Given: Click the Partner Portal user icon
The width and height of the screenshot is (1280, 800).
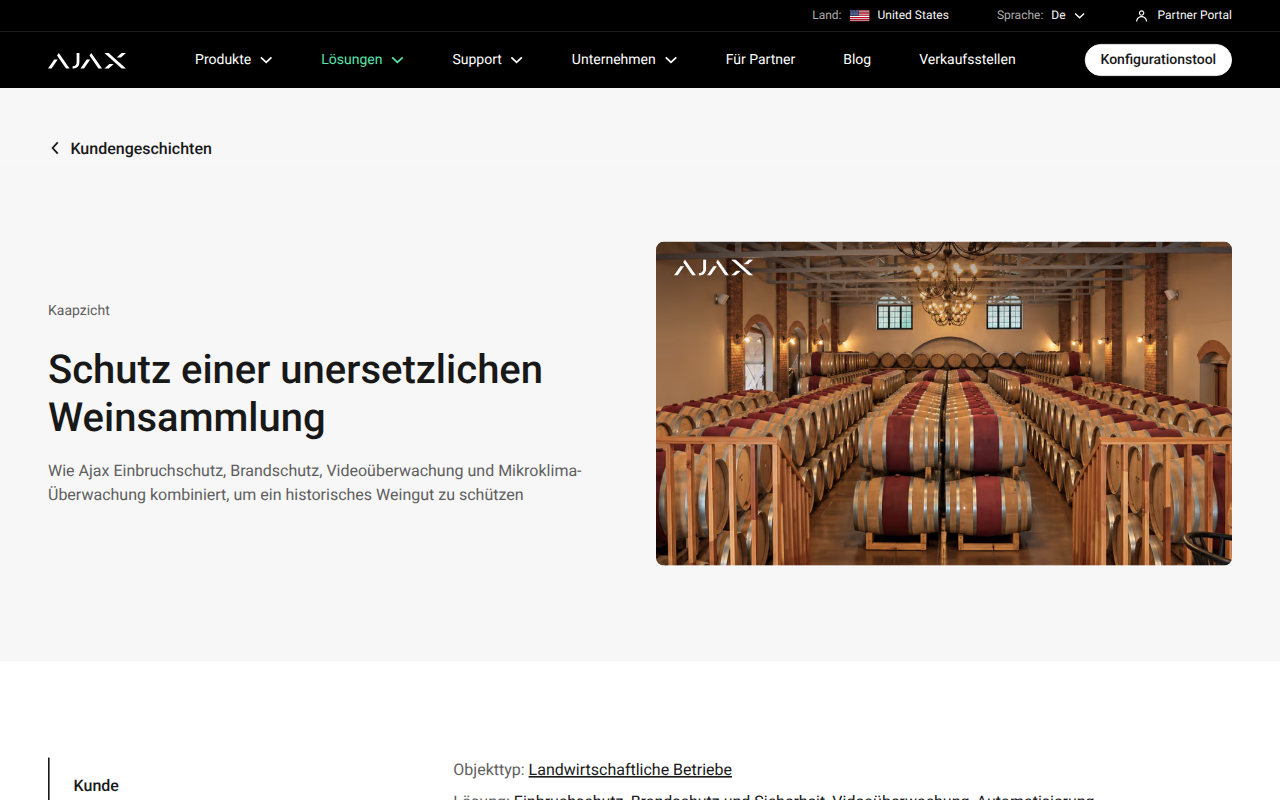Looking at the screenshot, I should (1141, 16).
